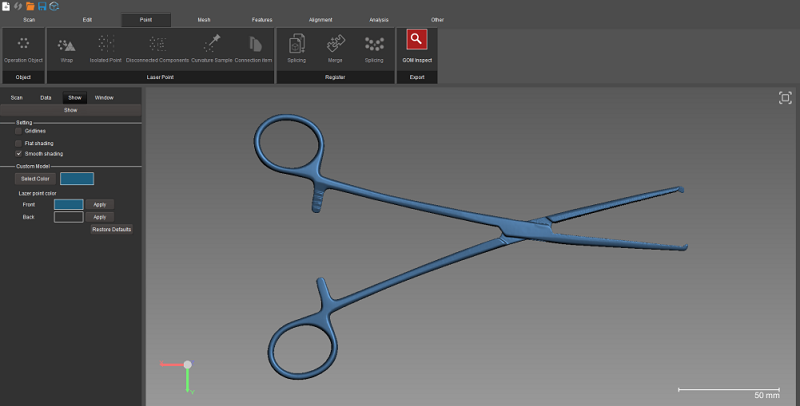
Task: Select the Operation Object tool
Action: pyautogui.click(x=23, y=49)
